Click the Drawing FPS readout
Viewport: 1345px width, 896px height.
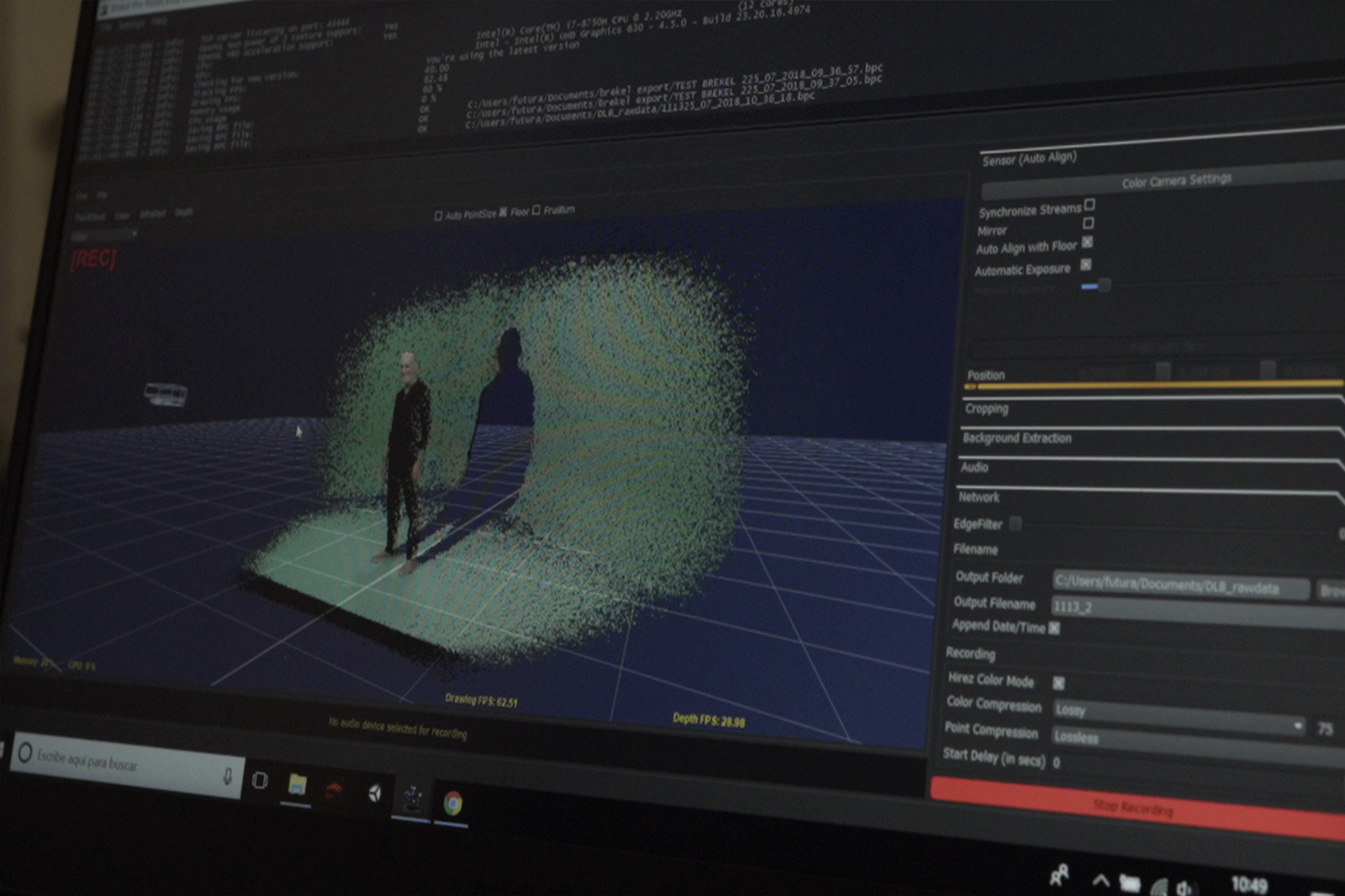click(482, 700)
